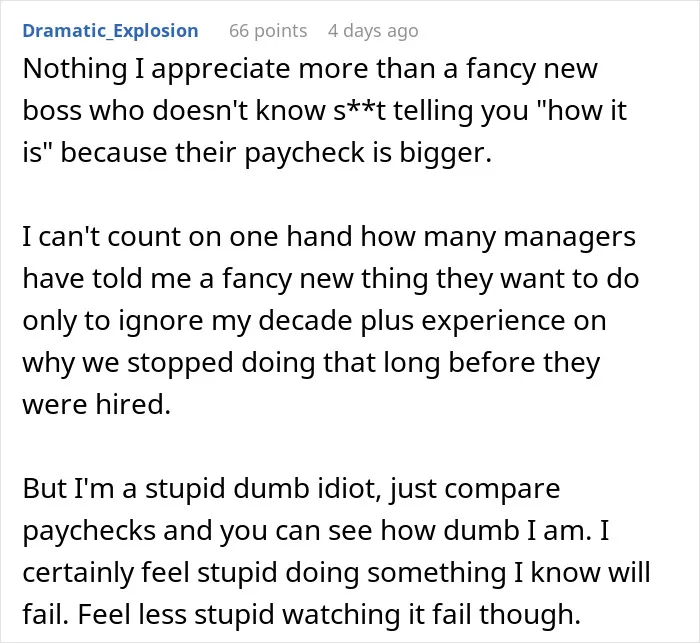Click the 66 points score
Viewport: 700px width, 643px height.
(268, 31)
